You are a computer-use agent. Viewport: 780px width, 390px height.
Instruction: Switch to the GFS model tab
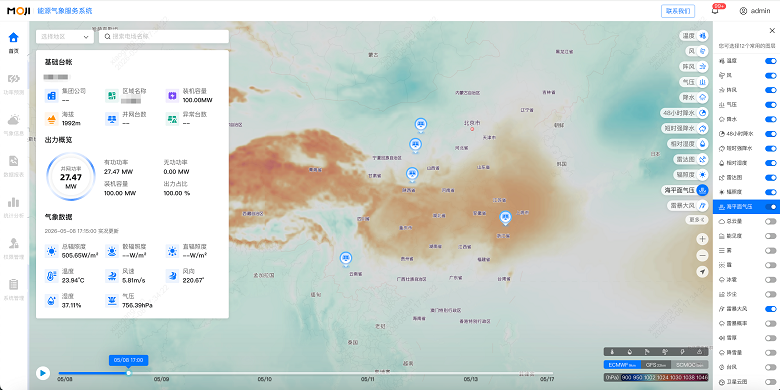[x=656, y=365]
